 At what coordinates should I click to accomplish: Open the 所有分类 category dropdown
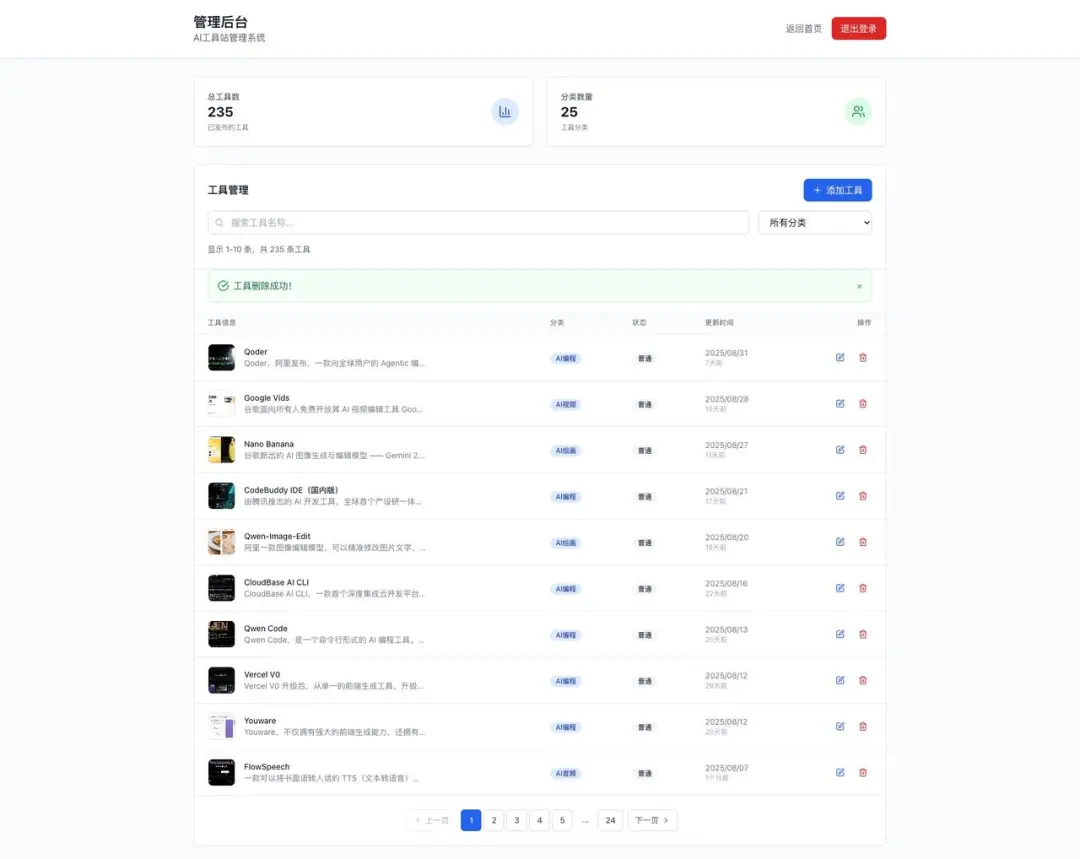tap(815, 222)
